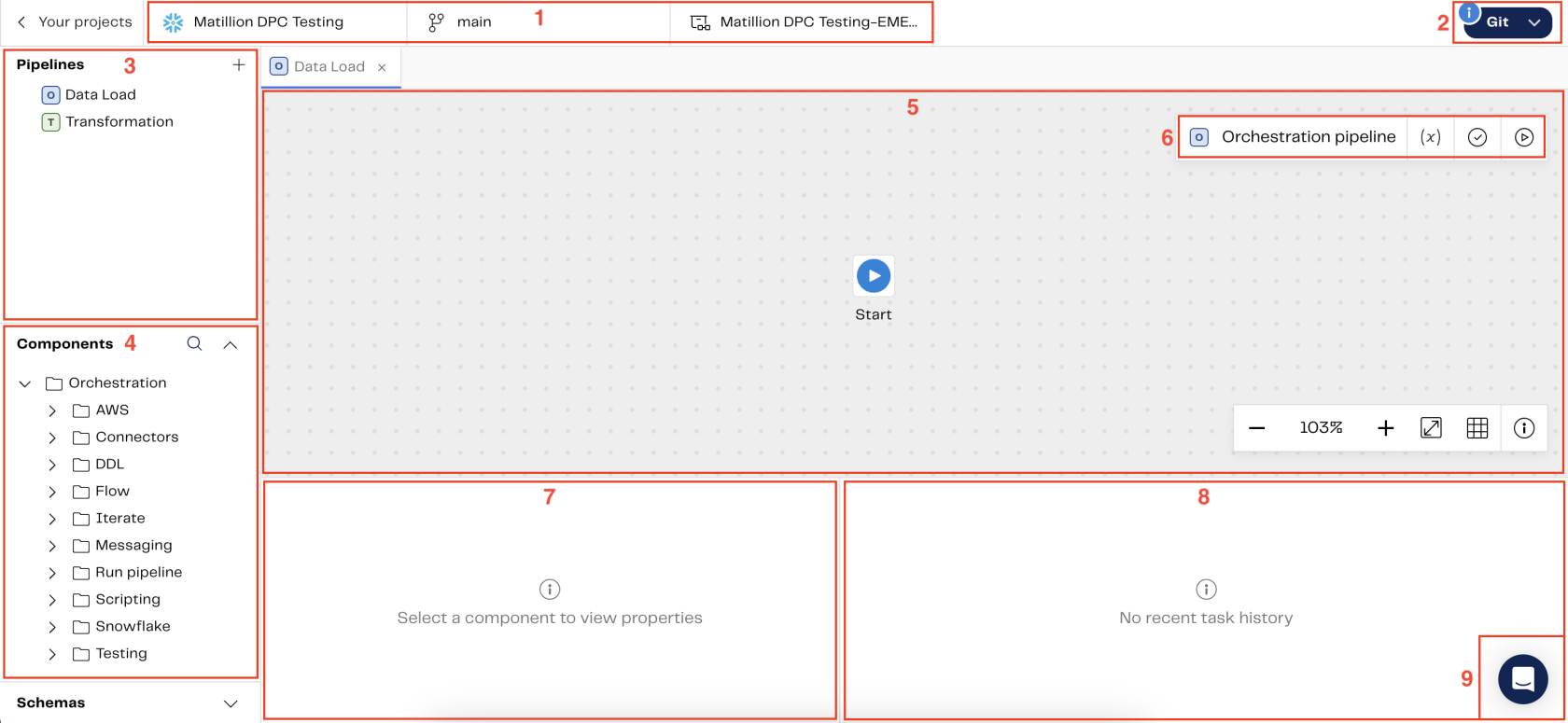Validate the pipeline with checkmark icon

(1477, 137)
